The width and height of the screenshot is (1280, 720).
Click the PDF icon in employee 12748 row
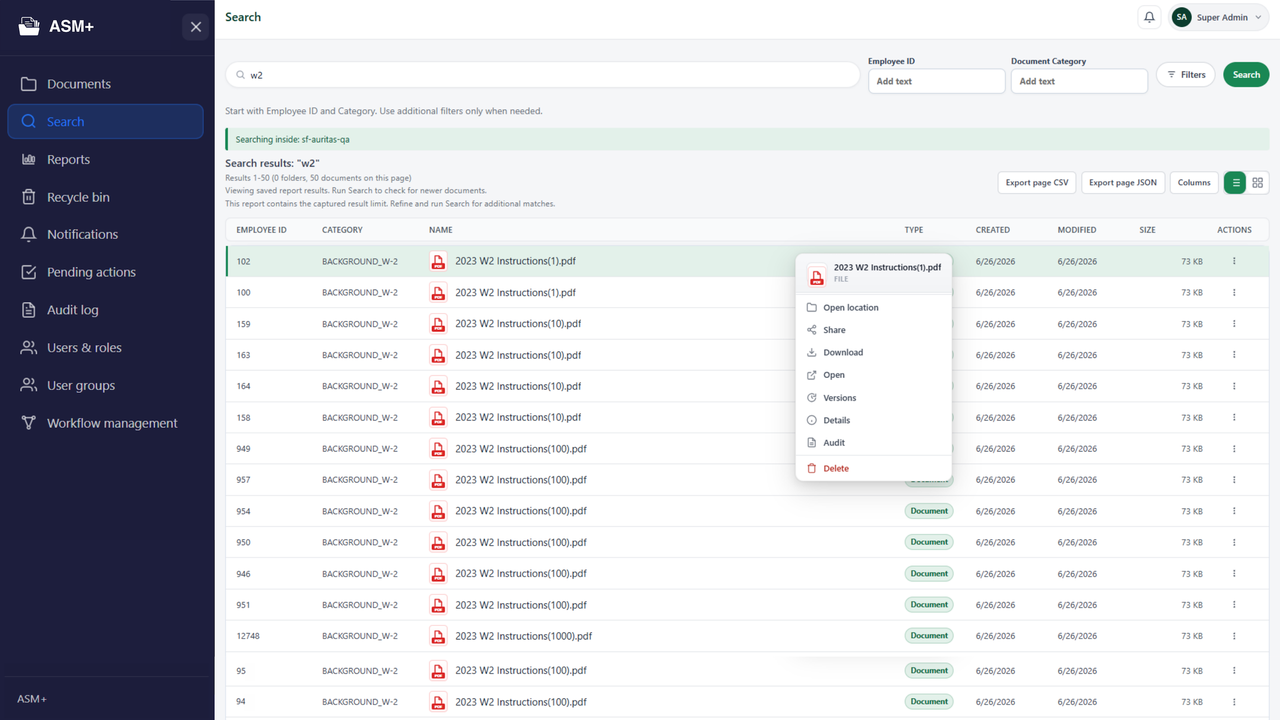point(438,636)
